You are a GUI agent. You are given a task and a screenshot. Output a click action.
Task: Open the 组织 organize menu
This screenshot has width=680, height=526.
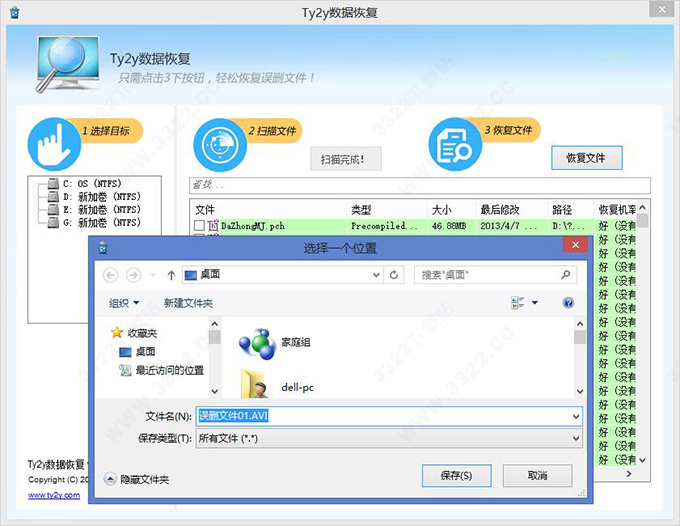click(124, 303)
